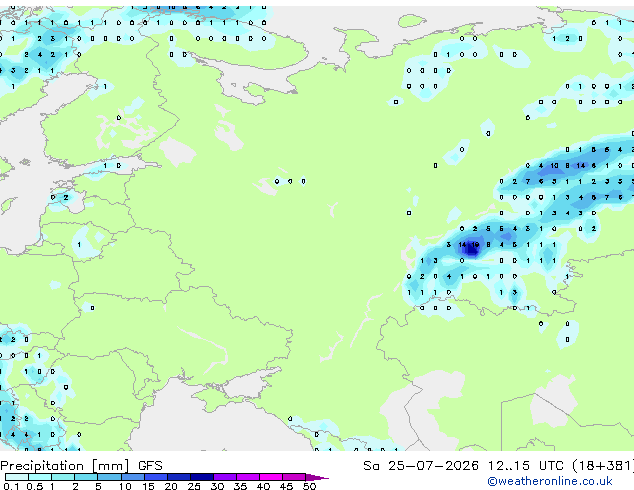This screenshot has width=634, height=490.
Task: Pick the 0.5–1 mm legend swatch
Action: tap(40, 477)
